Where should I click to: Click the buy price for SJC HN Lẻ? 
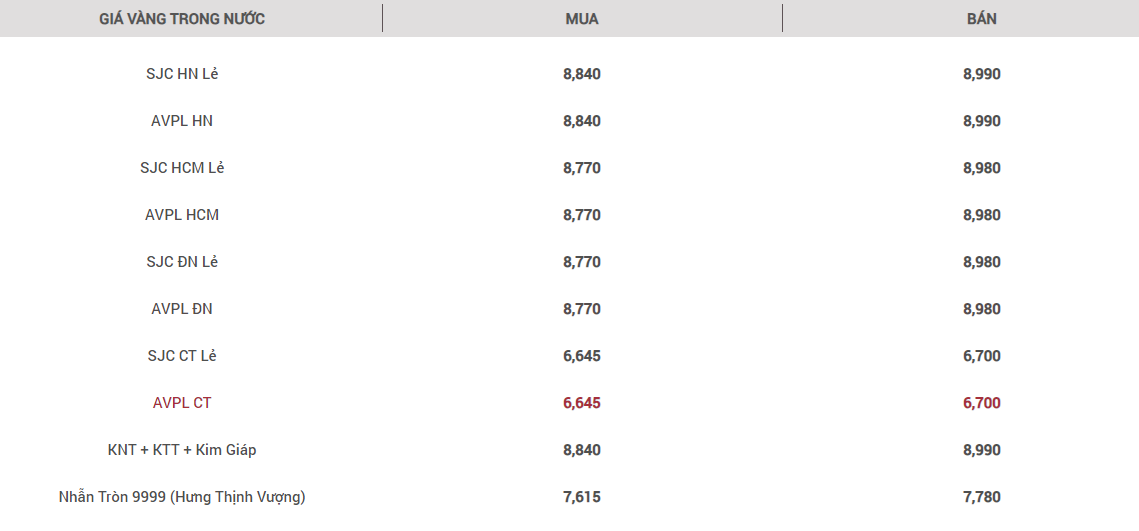tap(582, 74)
